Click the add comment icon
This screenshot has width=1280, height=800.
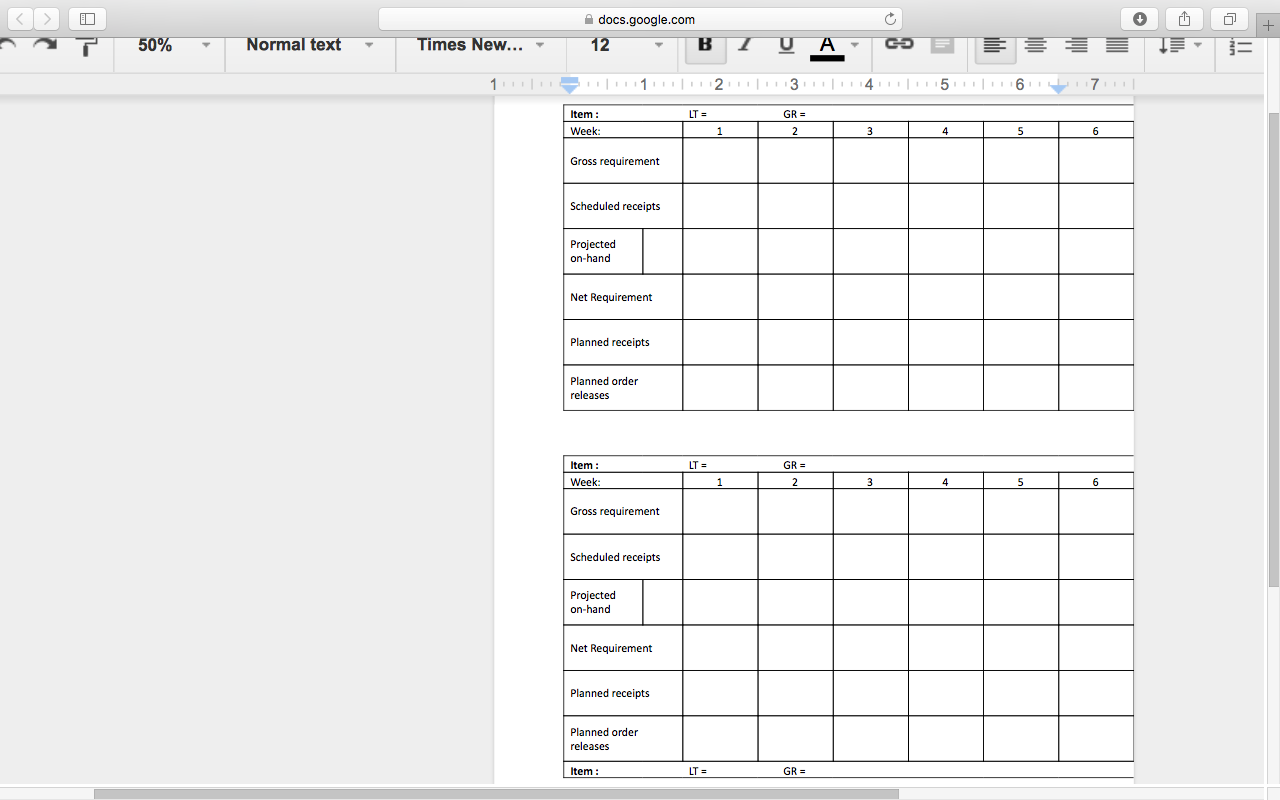tap(942, 45)
